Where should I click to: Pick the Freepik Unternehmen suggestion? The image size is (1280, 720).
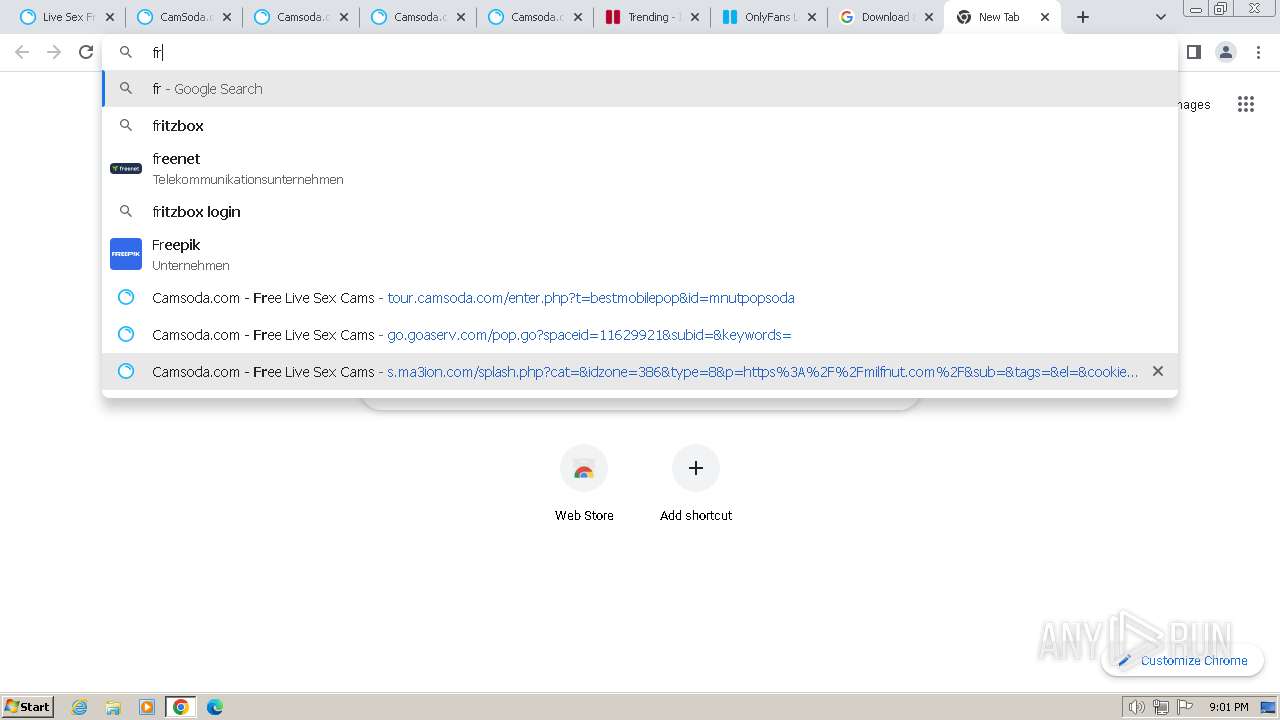[640, 254]
